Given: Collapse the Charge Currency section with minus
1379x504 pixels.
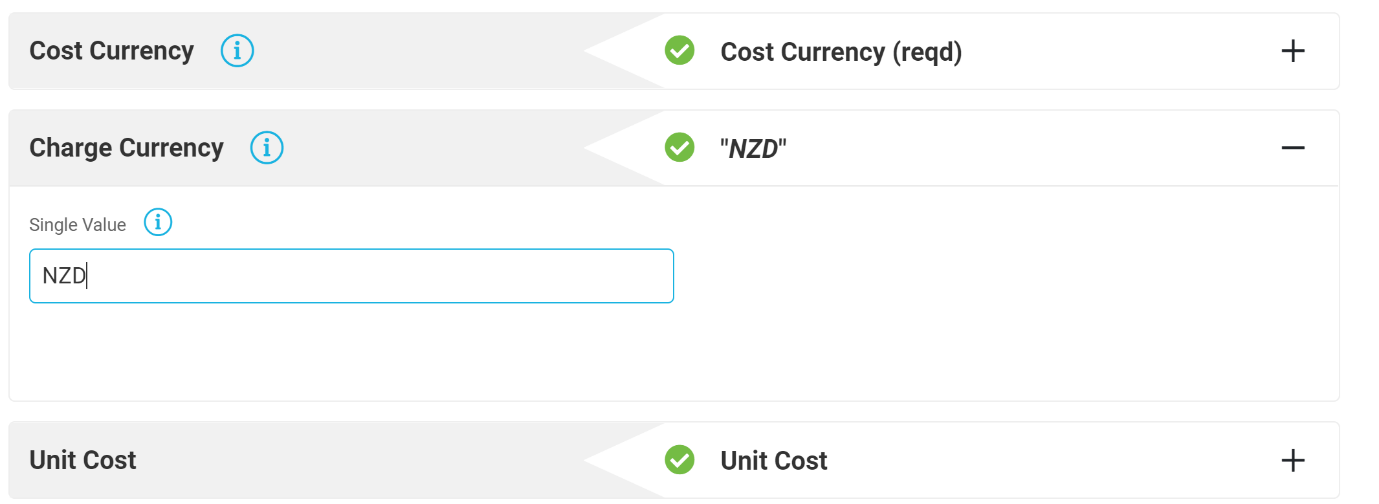Looking at the screenshot, I should click(x=1293, y=148).
